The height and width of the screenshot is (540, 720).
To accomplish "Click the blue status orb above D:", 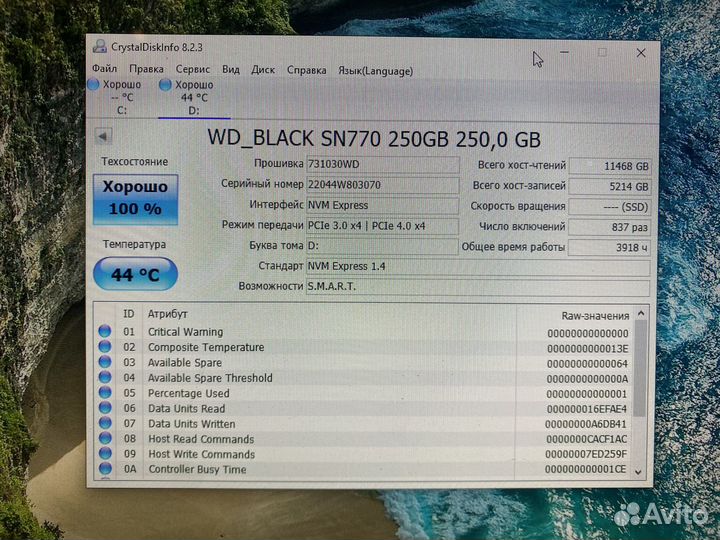I will (x=165, y=84).
